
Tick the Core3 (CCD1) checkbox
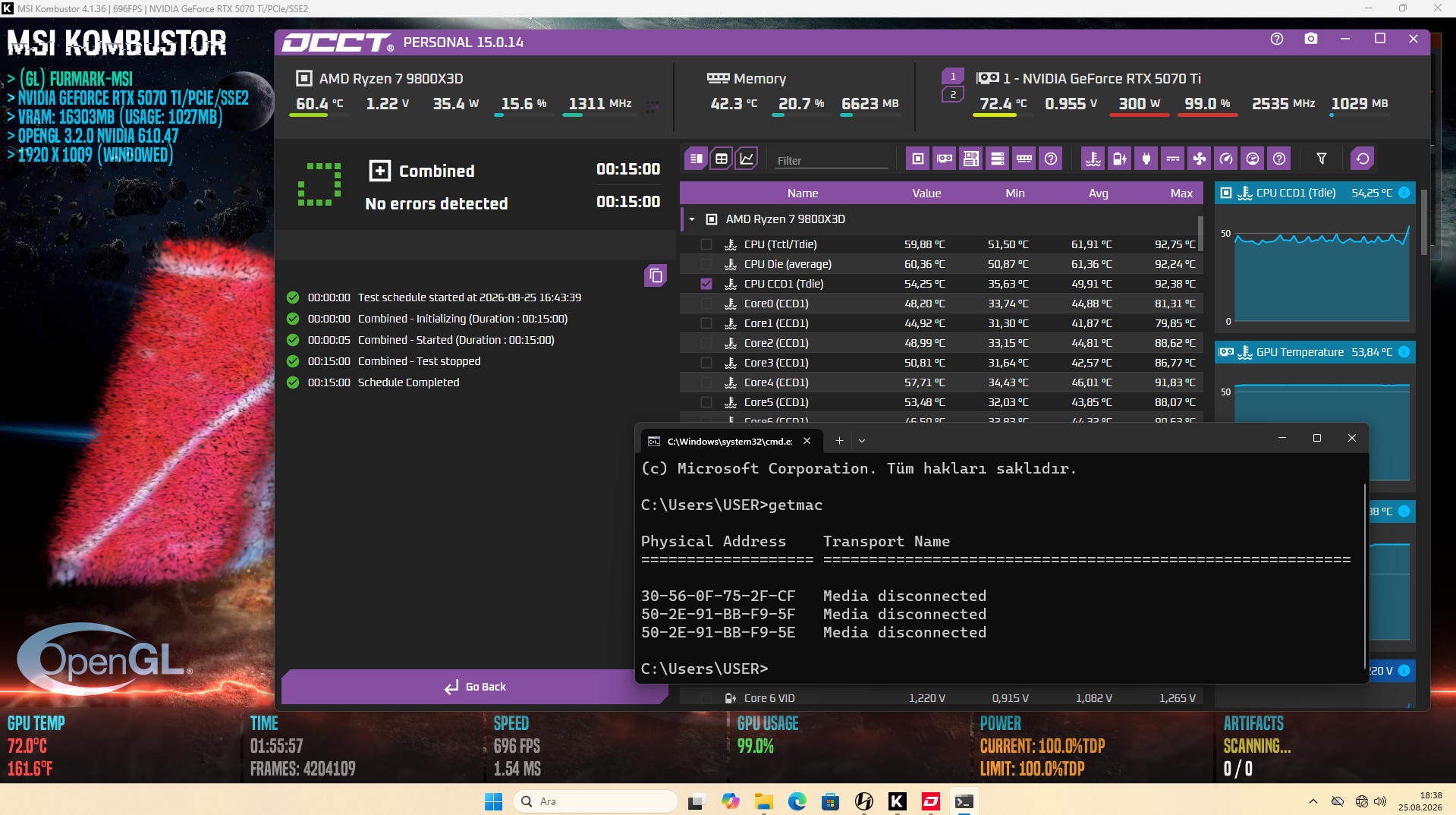tap(706, 363)
